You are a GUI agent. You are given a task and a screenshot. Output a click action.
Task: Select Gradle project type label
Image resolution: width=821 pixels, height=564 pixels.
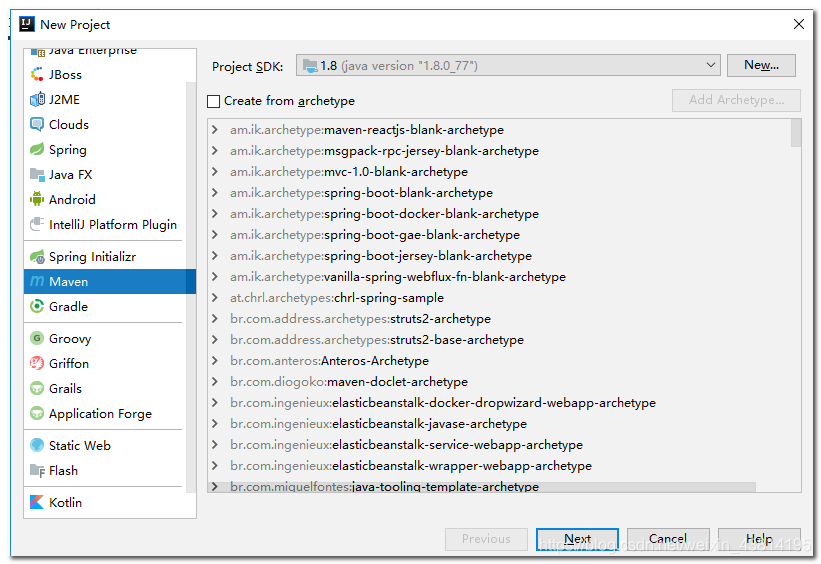(68, 307)
